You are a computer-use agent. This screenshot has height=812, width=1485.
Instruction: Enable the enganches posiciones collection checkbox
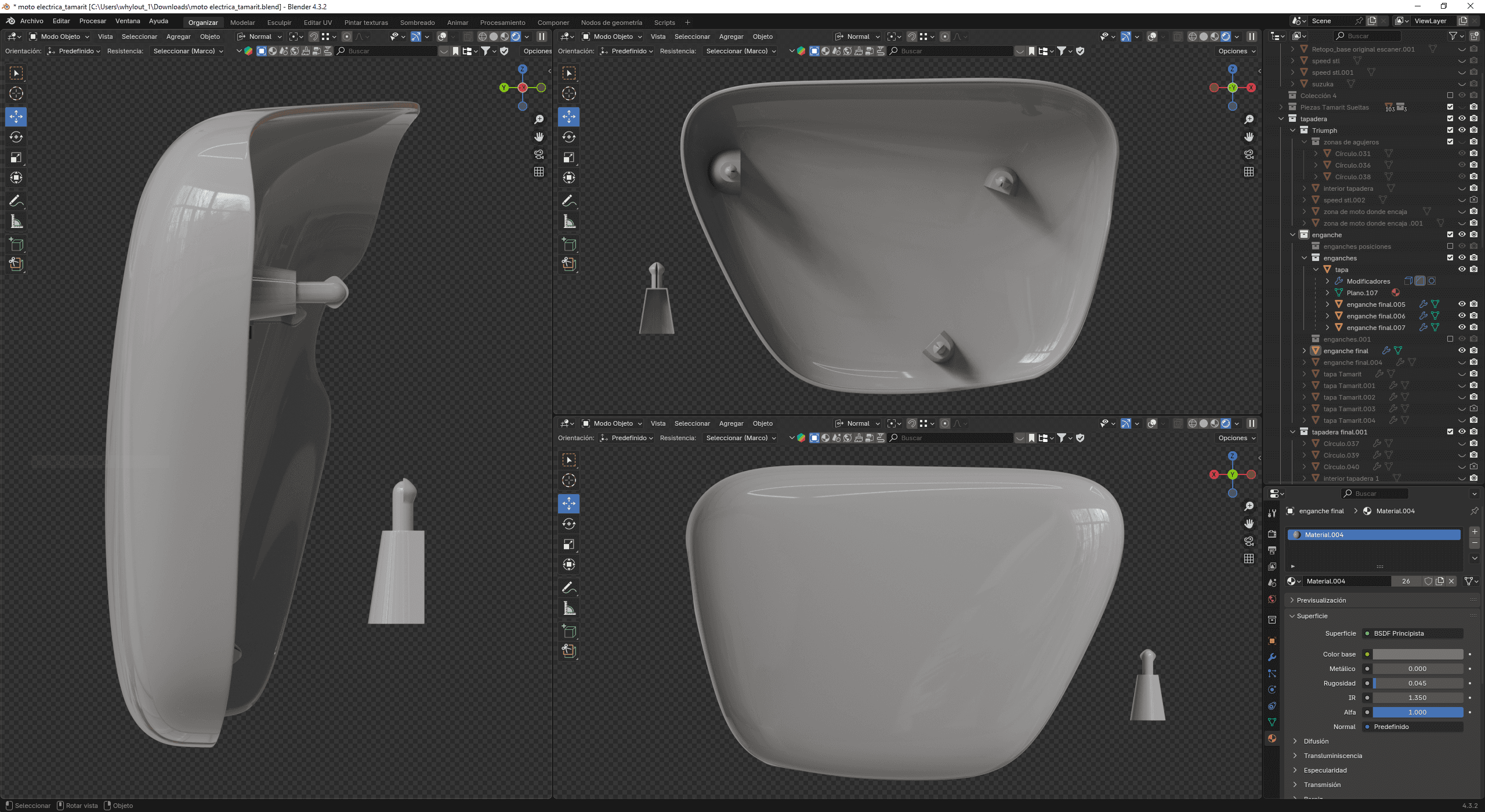click(x=1450, y=246)
